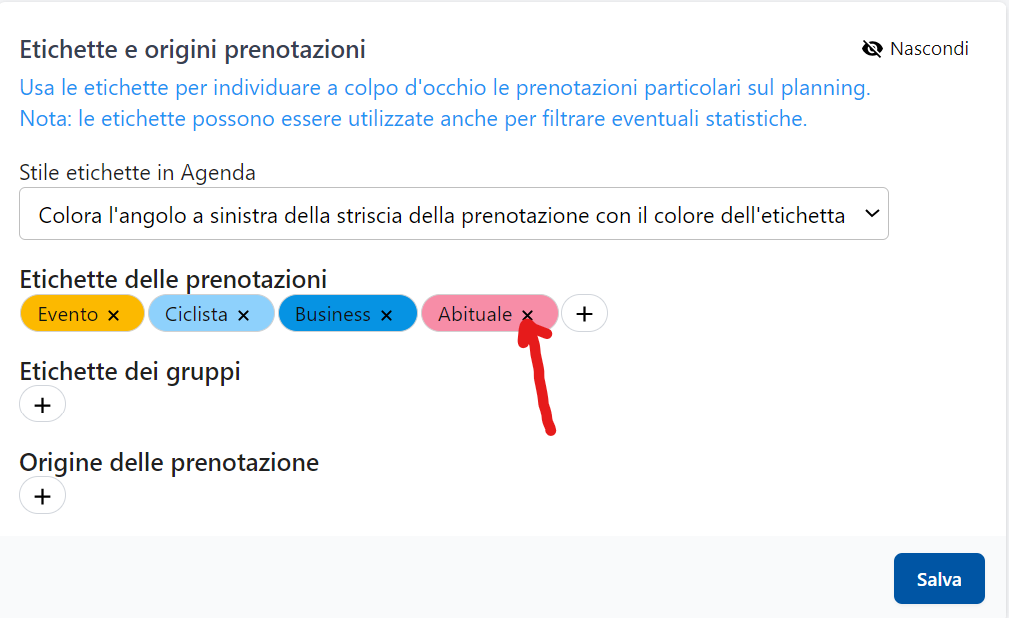Click the x on the Abituale tag
1009x618 pixels.
[x=528, y=315]
